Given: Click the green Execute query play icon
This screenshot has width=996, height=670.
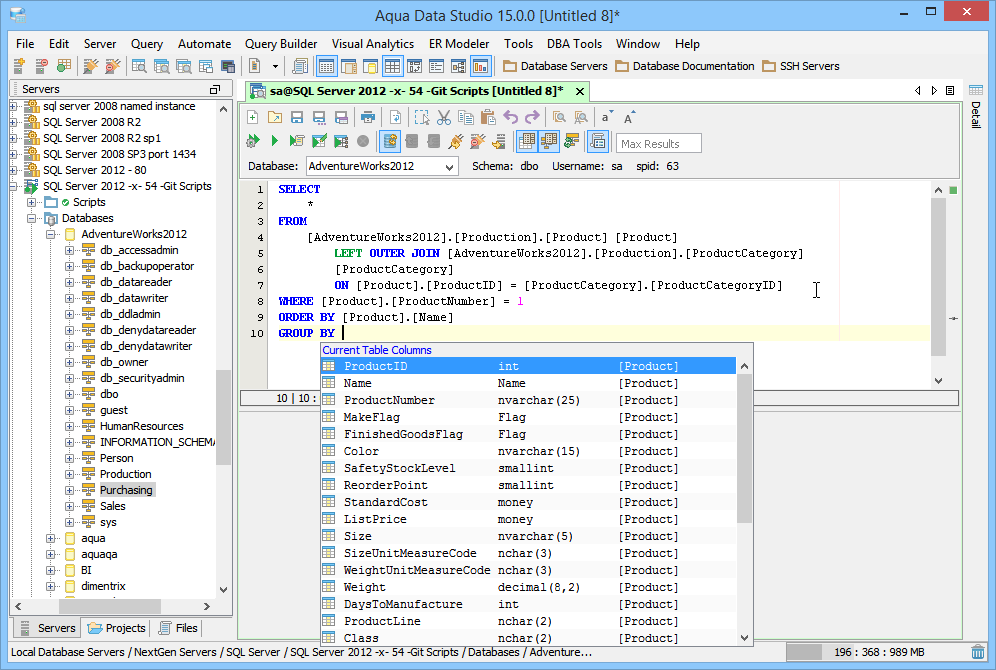Looking at the screenshot, I should 275,141.
